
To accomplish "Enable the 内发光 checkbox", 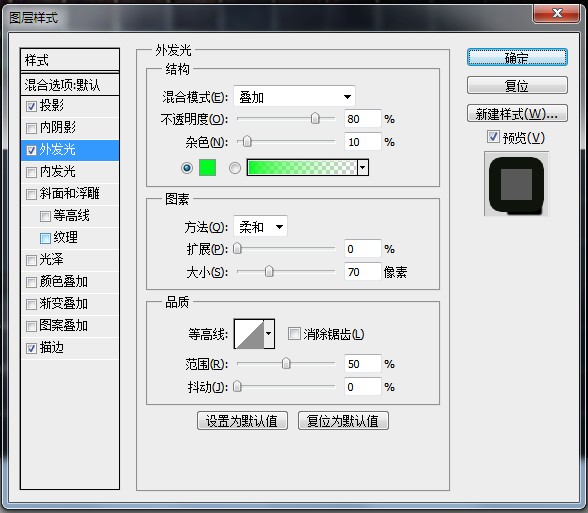I will click(31, 172).
